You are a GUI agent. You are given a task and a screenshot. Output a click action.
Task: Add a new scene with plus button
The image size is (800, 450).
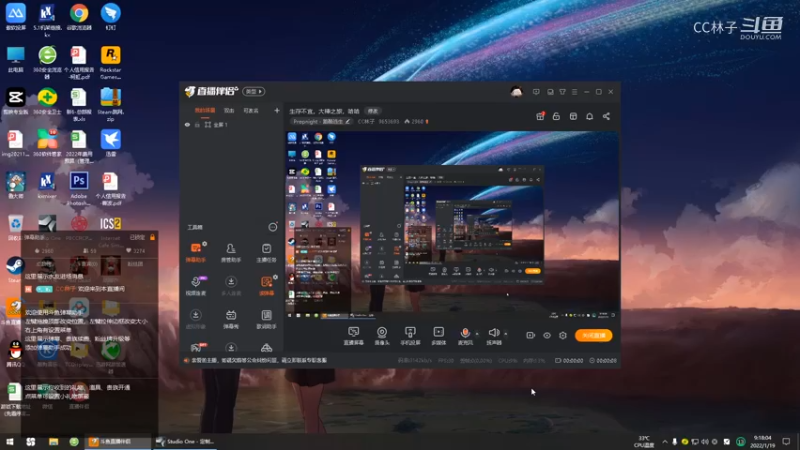pos(277,110)
